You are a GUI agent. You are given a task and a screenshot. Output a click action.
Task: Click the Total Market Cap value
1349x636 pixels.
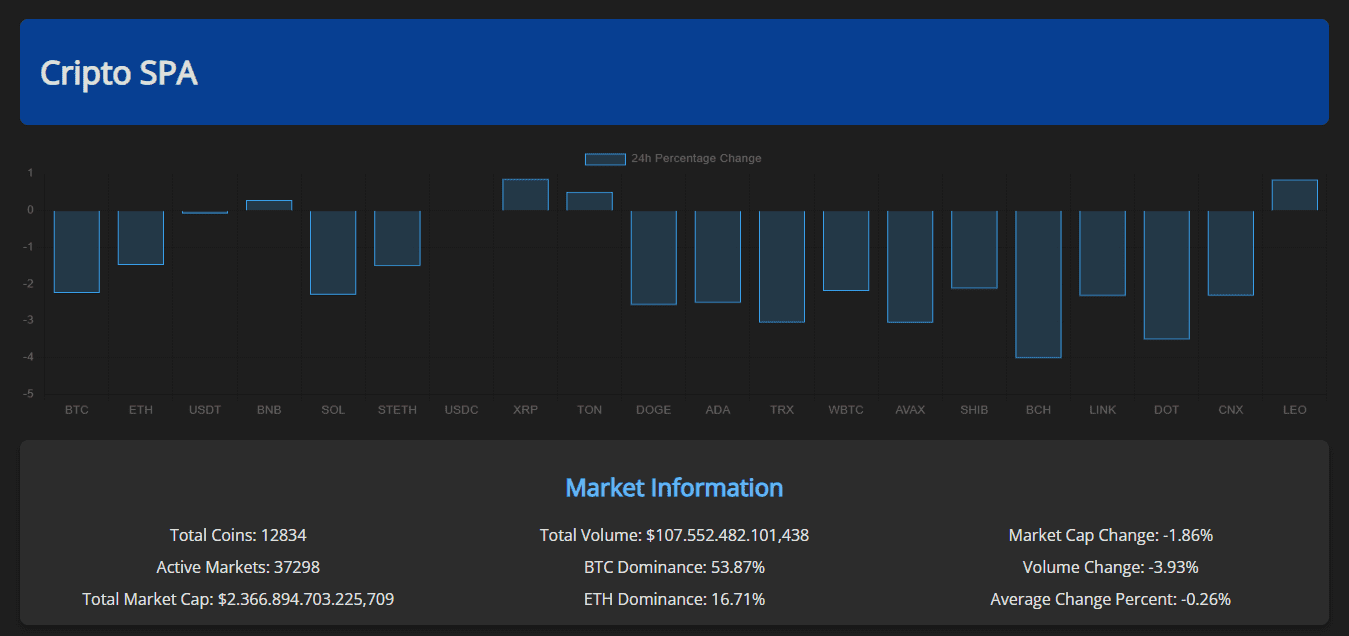[237, 598]
